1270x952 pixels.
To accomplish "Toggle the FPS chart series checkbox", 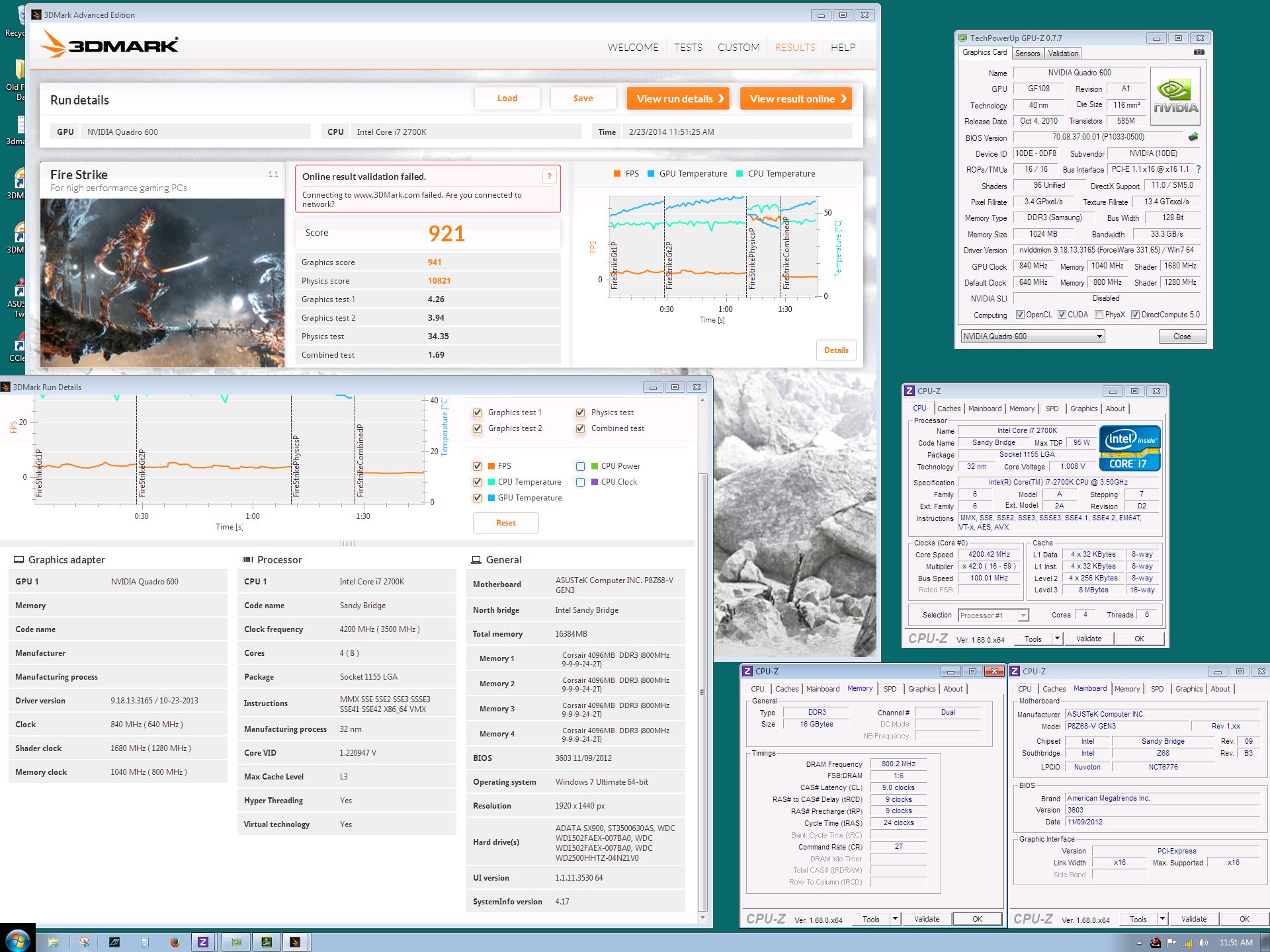I will [x=477, y=466].
